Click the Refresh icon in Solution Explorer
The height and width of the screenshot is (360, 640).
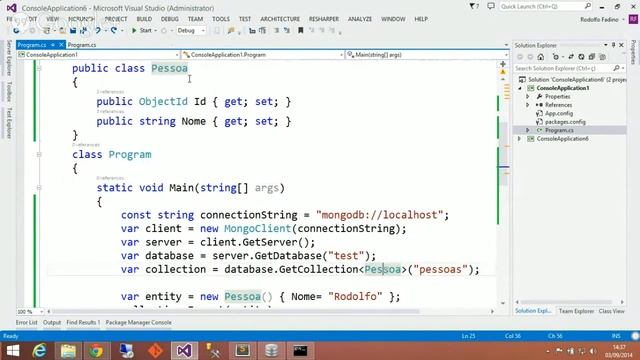[x=581, y=57]
